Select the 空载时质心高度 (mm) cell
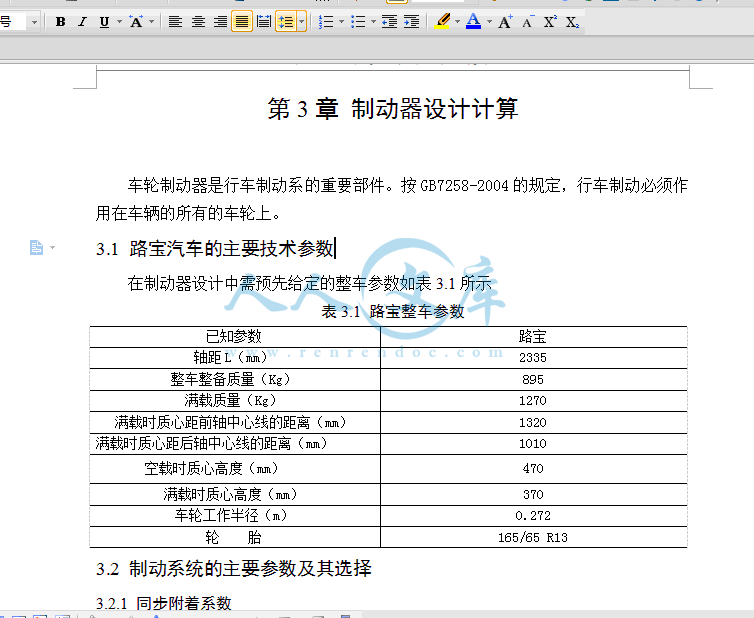The width and height of the screenshot is (754, 618). 235,469
